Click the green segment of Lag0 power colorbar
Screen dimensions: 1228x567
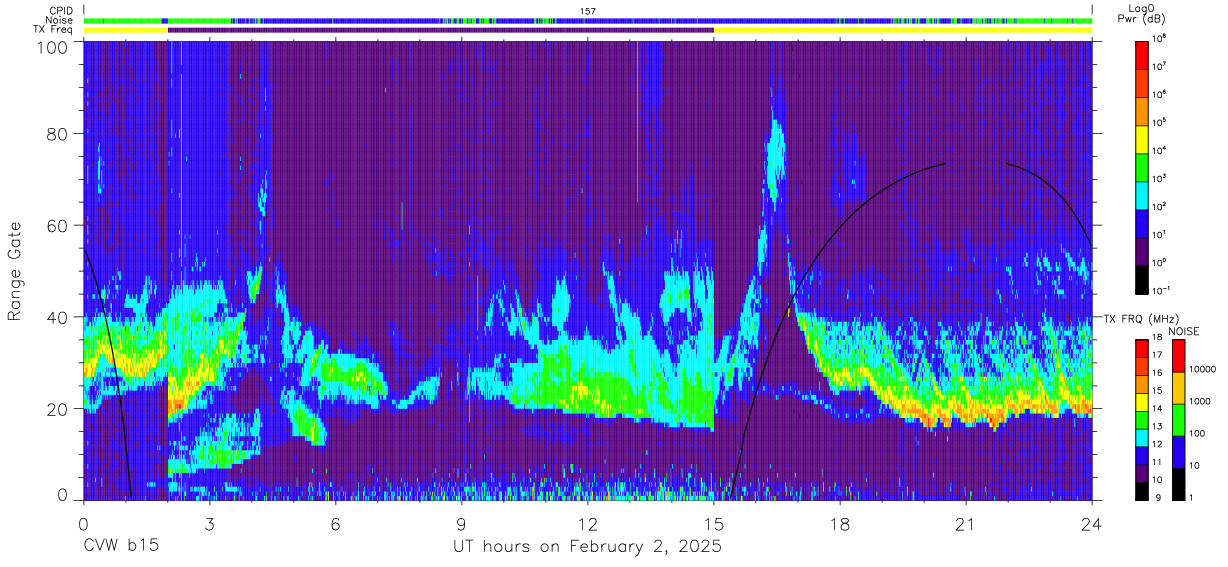point(1142,166)
